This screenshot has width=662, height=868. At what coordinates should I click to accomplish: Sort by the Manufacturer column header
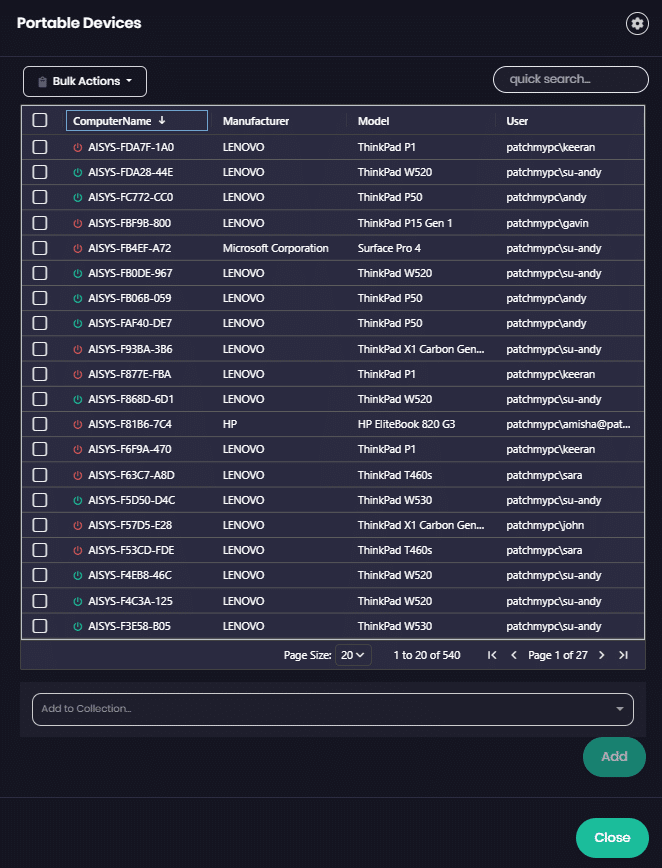(x=256, y=121)
